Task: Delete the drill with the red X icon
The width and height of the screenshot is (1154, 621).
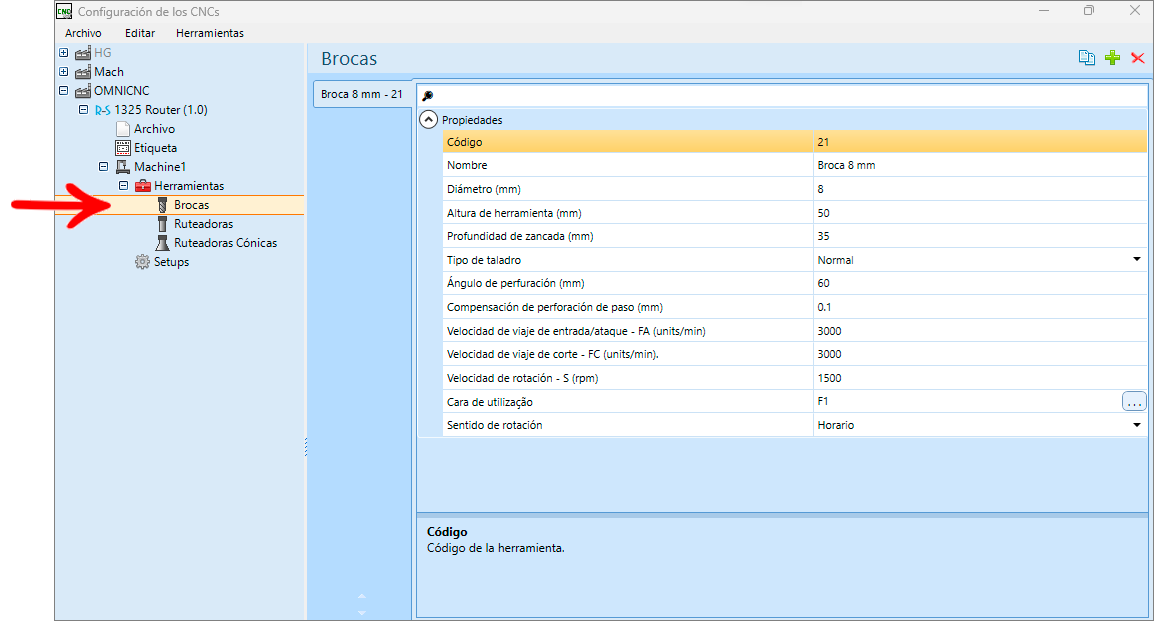Action: (x=1137, y=58)
